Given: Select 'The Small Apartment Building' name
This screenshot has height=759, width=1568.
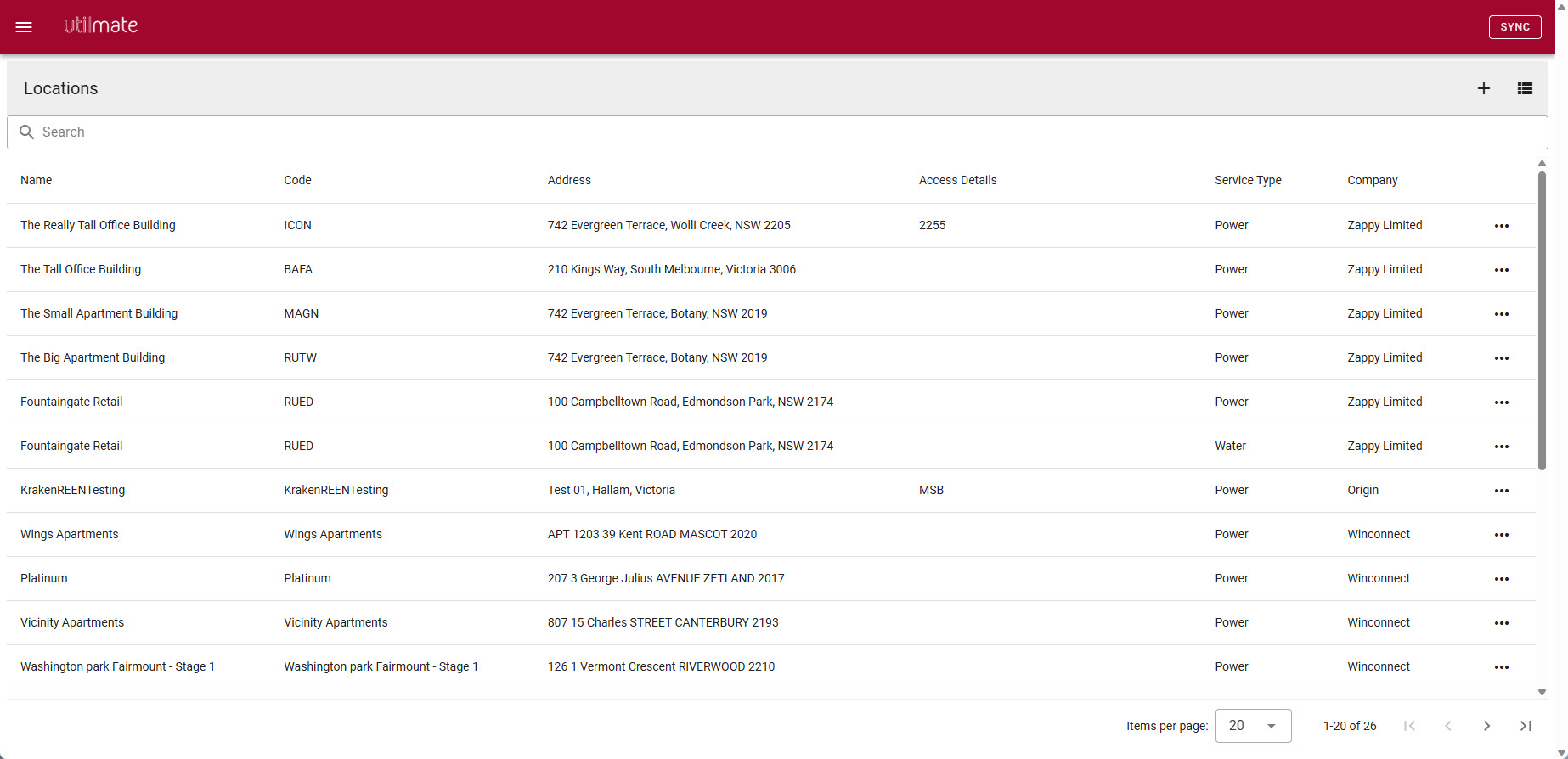Looking at the screenshot, I should click(99, 313).
